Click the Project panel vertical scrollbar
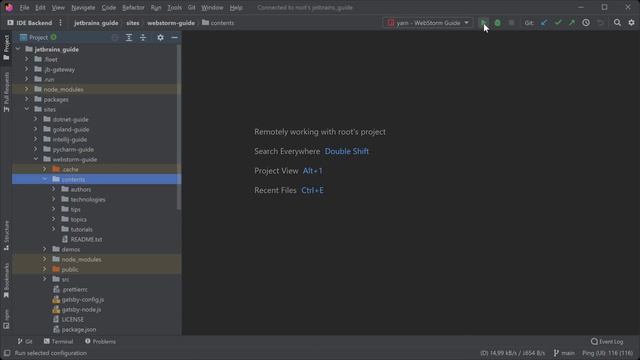Image resolution: width=640 pixels, height=360 pixels. pyautogui.click(x=179, y=127)
